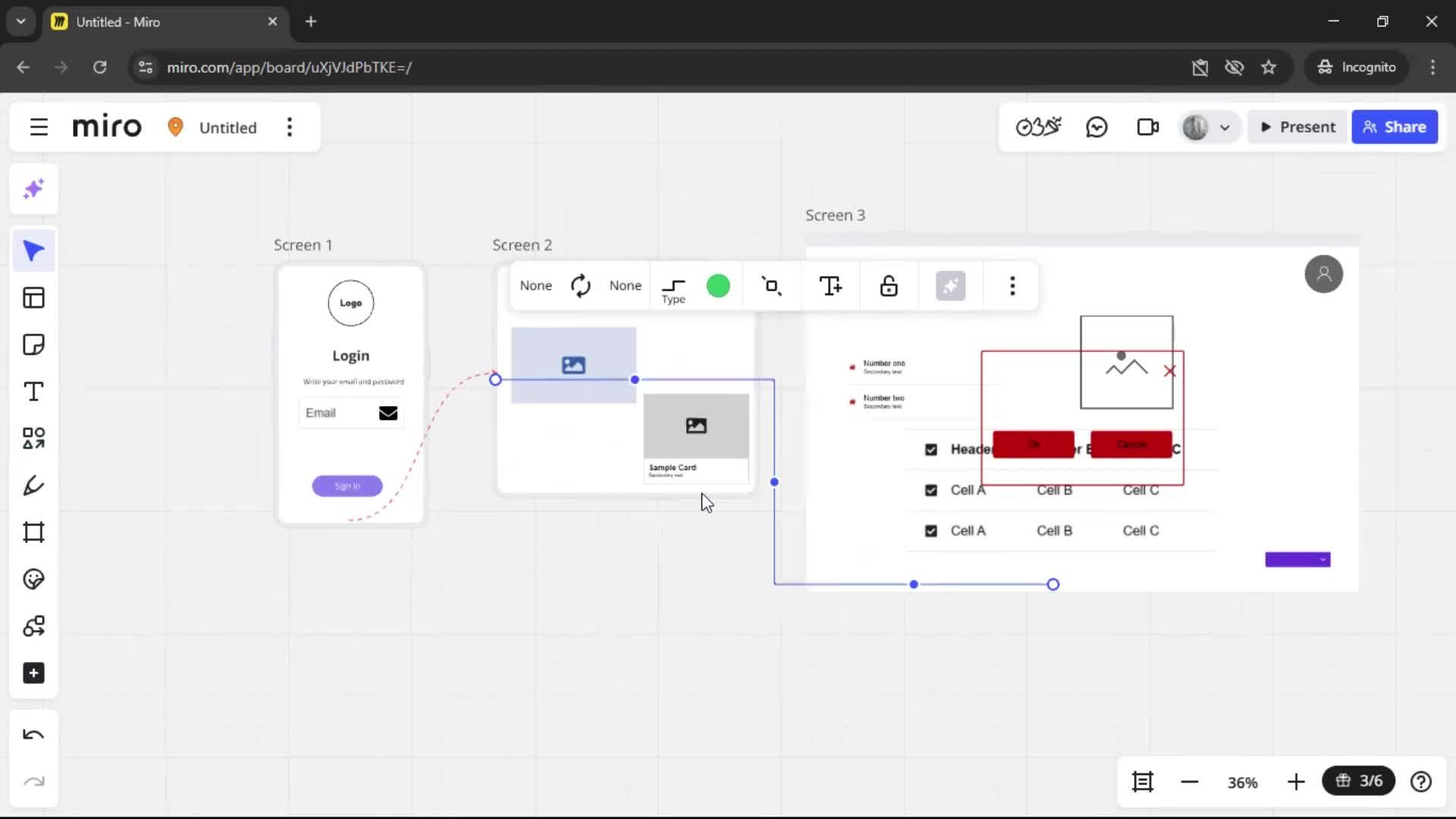Reload the browser page

pos(99,67)
